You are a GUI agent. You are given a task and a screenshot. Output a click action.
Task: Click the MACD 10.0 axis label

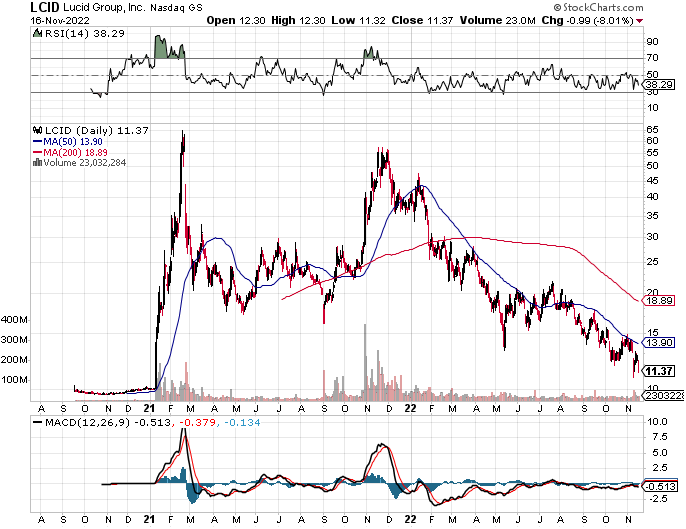click(657, 422)
